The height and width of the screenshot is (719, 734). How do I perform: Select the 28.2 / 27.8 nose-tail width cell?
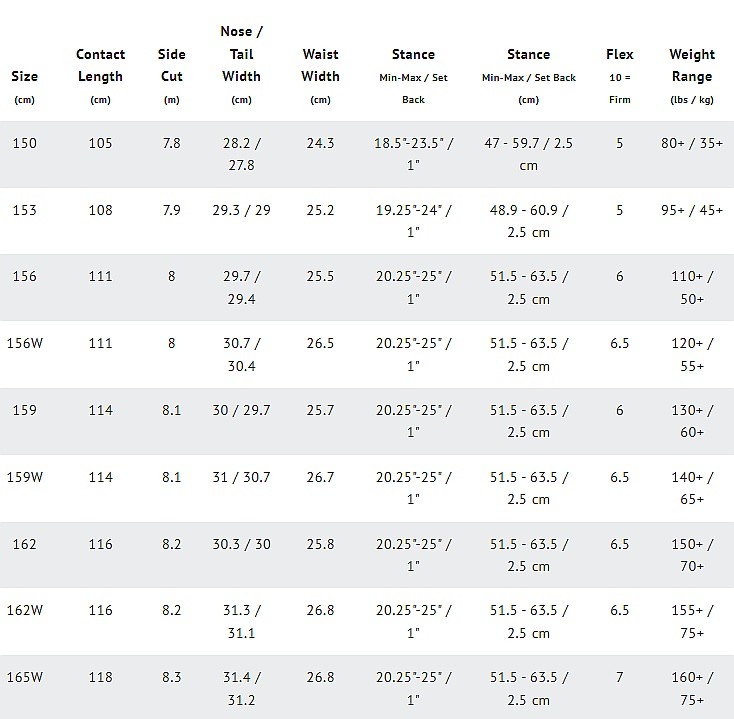coord(241,154)
